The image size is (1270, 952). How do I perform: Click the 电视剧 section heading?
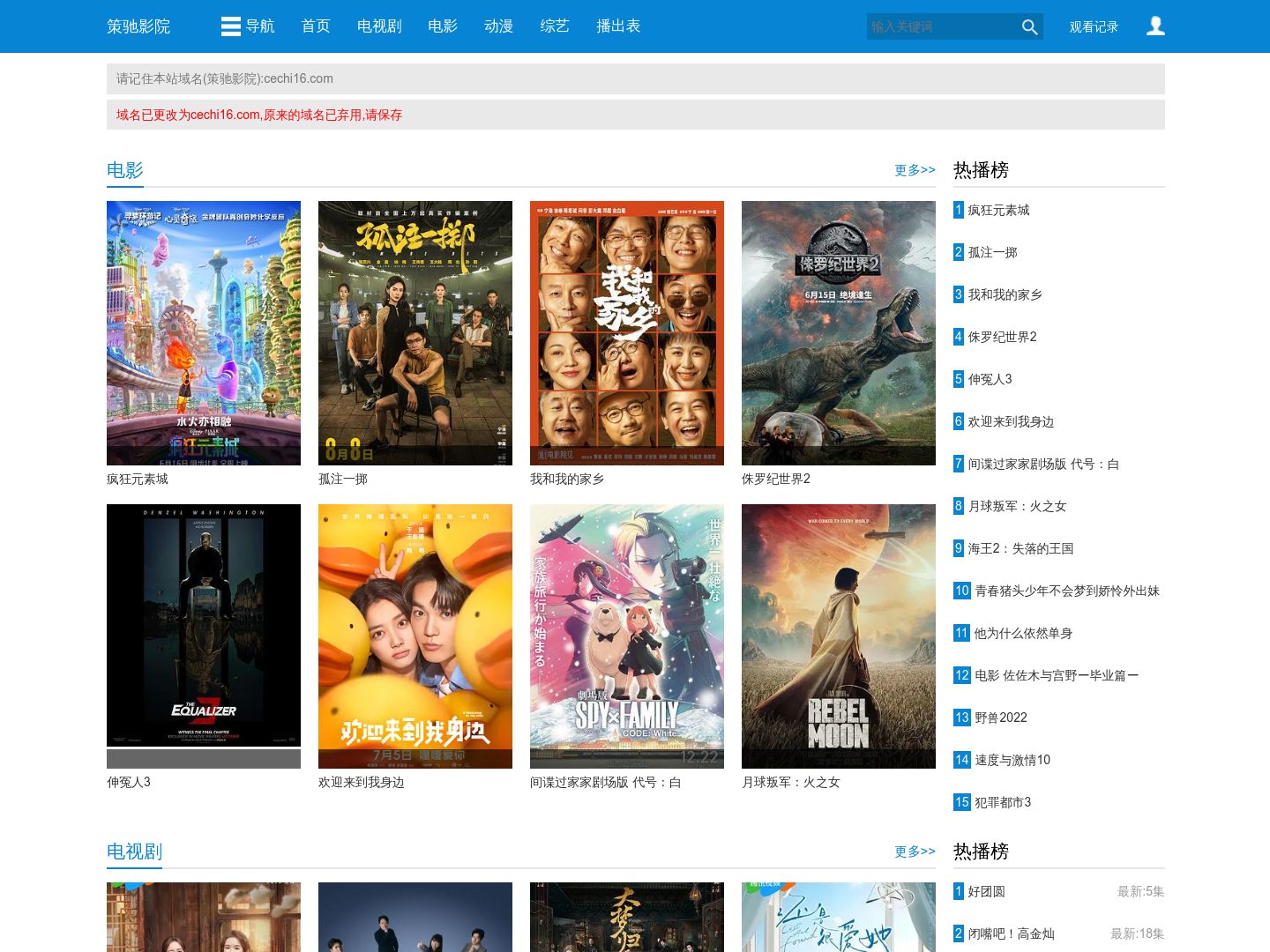coord(134,852)
